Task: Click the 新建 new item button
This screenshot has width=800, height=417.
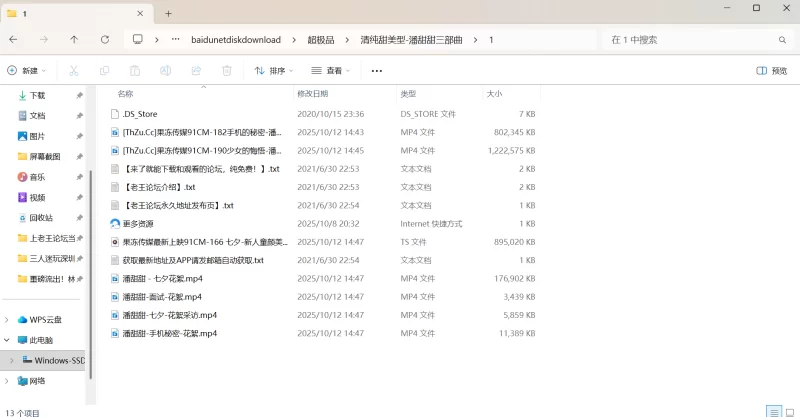Action: pyautogui.click(x=28, y=71)
